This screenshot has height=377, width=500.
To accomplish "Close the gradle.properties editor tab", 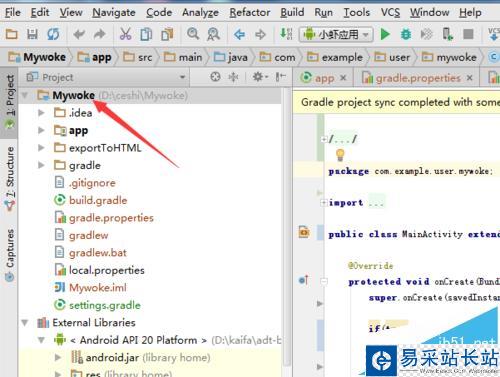I will click(469, 78).
